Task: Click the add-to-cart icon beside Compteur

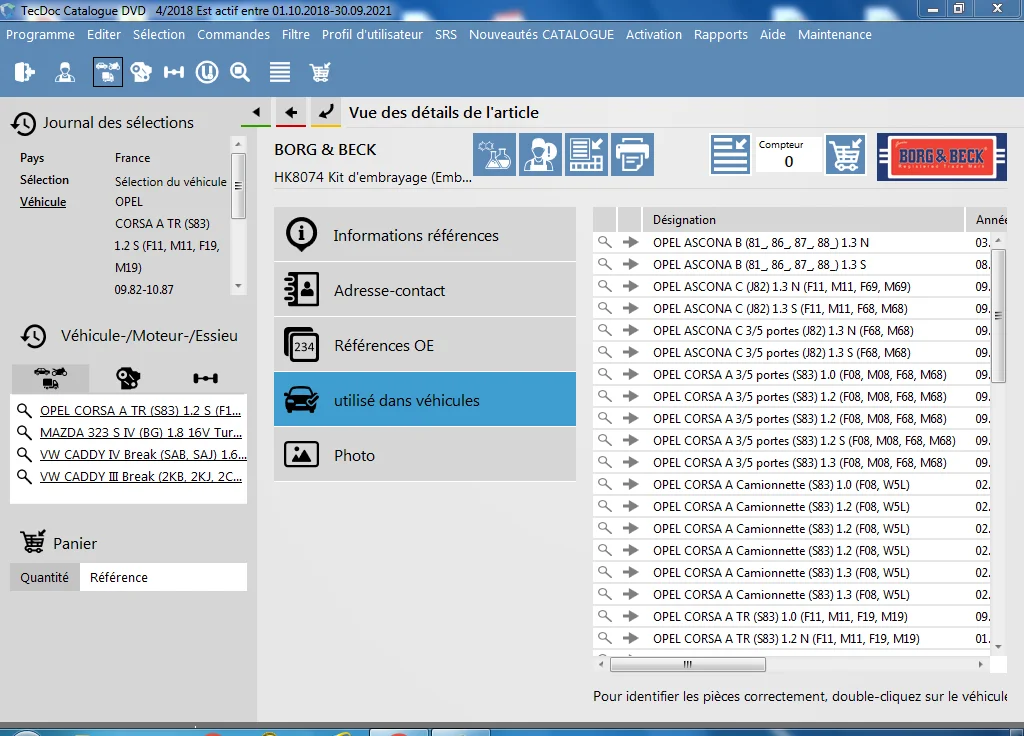Action: 846,155
